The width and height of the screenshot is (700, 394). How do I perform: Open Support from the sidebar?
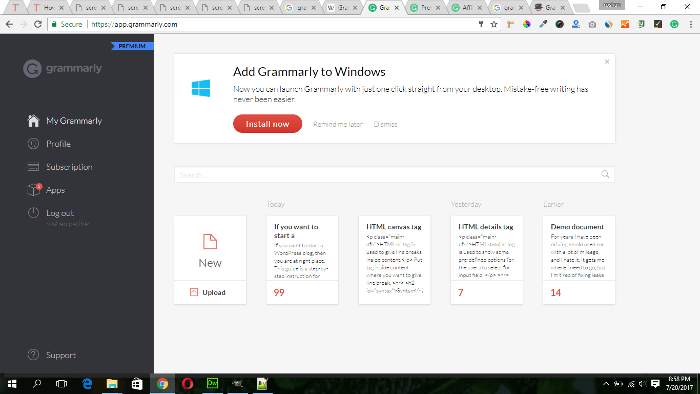61,355
